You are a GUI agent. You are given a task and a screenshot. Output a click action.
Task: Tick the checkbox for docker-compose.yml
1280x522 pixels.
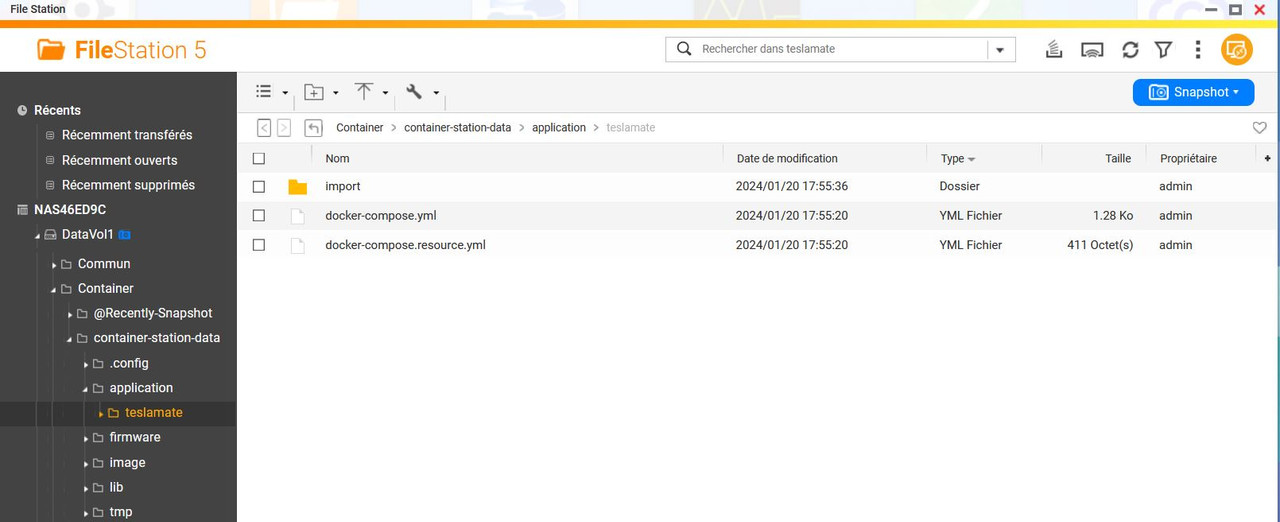coord(259,216)
